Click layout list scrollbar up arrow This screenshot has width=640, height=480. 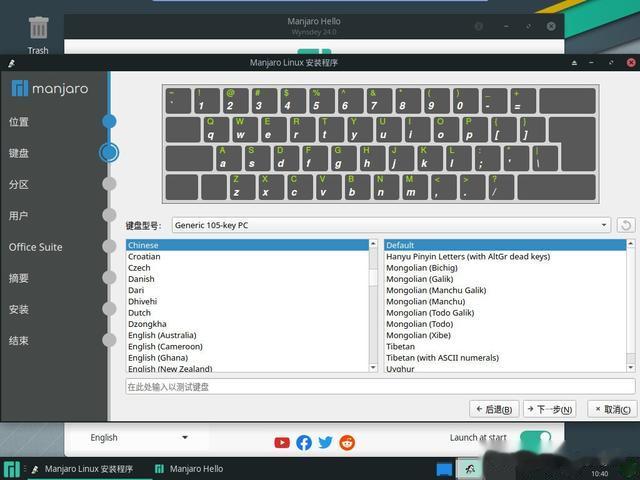(373, 244)
